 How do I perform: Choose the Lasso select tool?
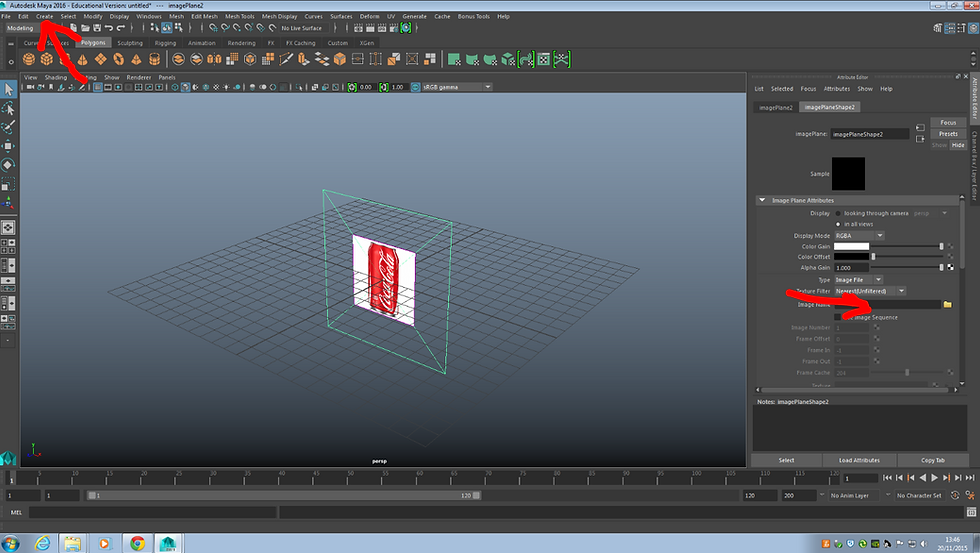[x=8, y=109]
